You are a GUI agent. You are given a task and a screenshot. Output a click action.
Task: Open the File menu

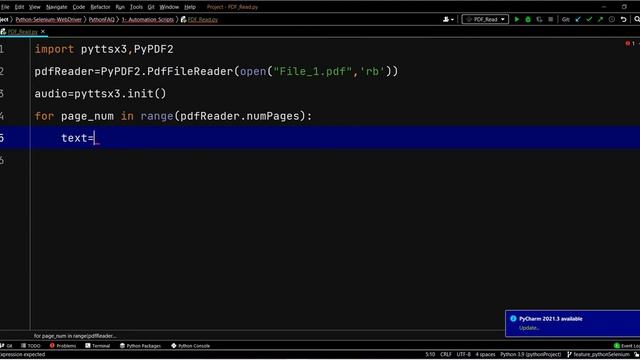(x=5, y=7)
